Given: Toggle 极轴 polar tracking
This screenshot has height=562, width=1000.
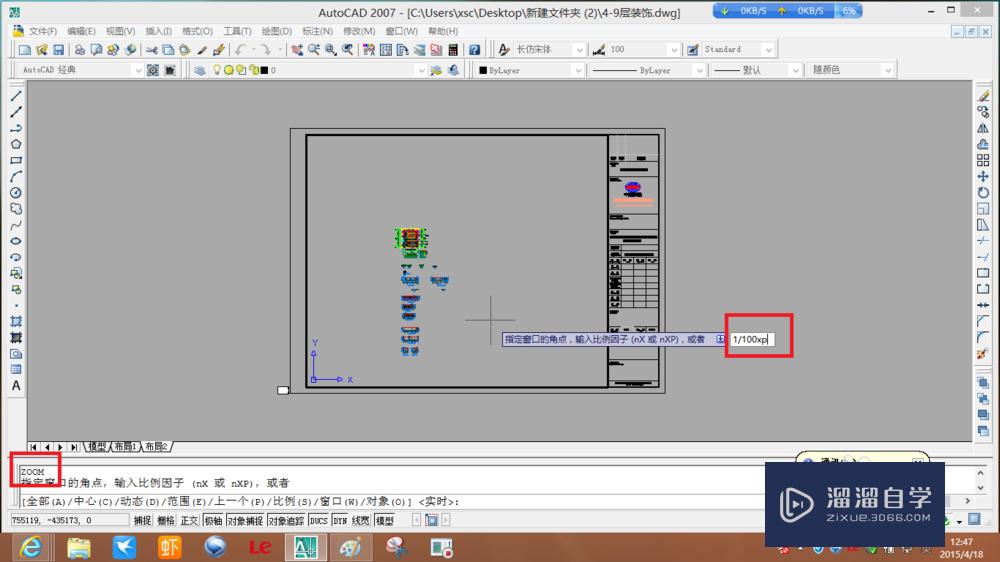Looking at the screenshot, I should pos(213,521).
